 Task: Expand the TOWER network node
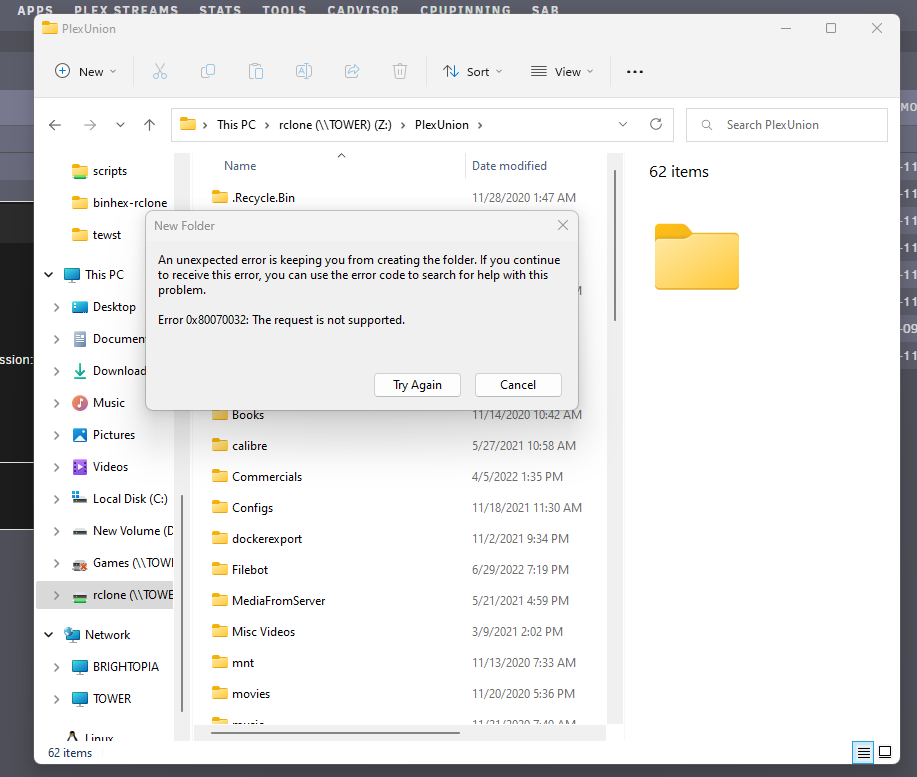[56, 699]
